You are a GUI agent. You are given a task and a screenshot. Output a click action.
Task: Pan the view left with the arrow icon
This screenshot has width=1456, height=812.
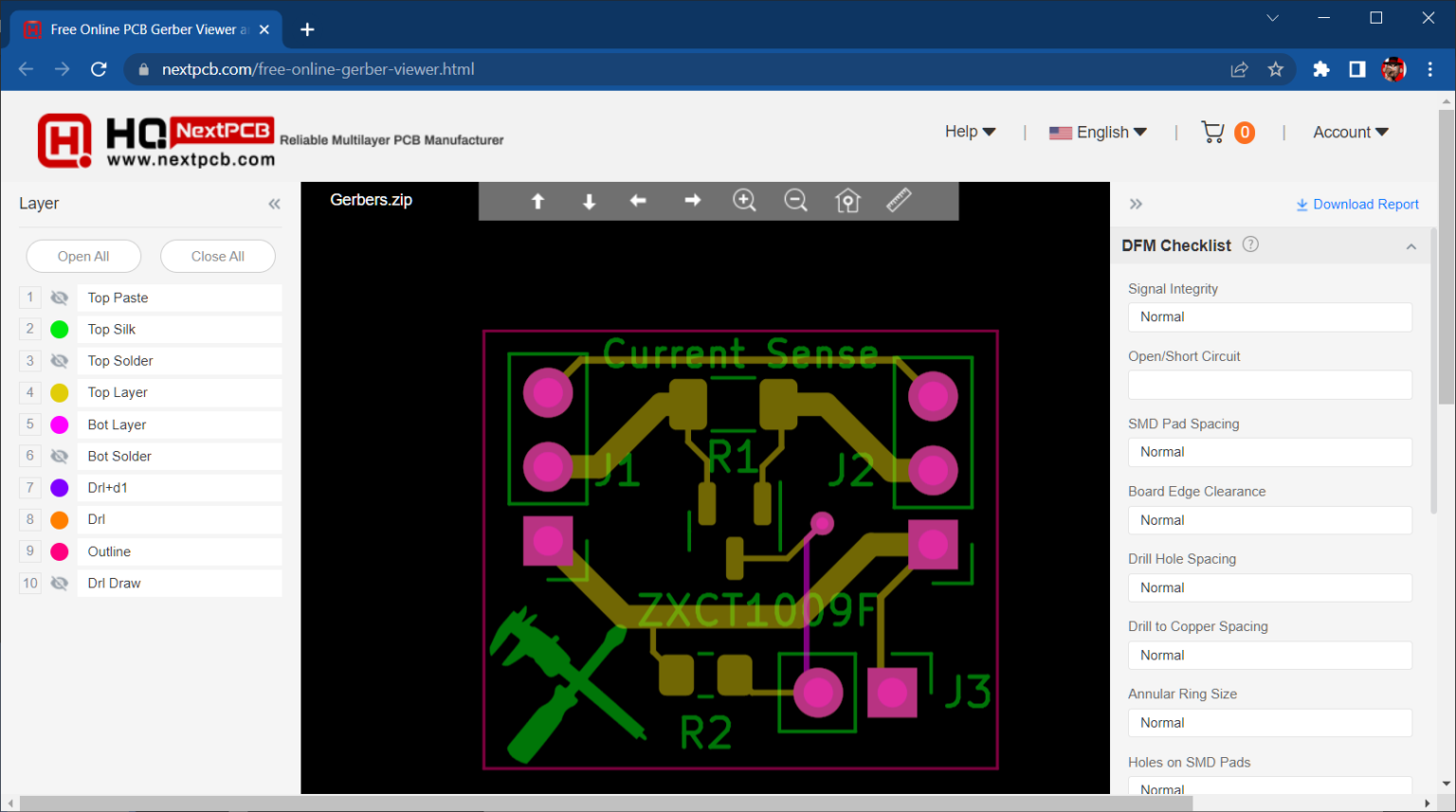click(638, 201)
